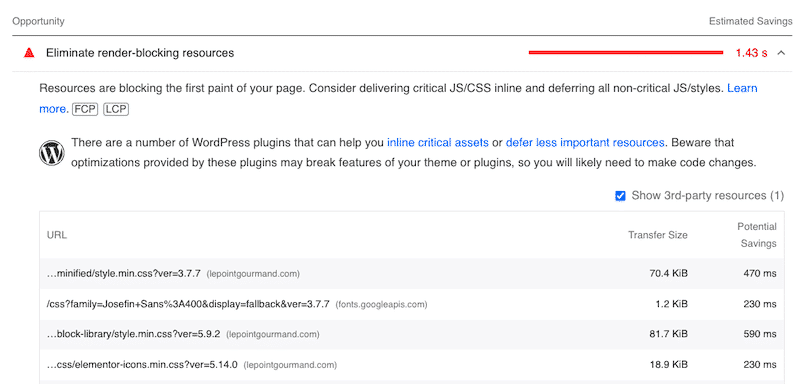
Task: Open the inline critical assets link
Action: tap(438, 142)
